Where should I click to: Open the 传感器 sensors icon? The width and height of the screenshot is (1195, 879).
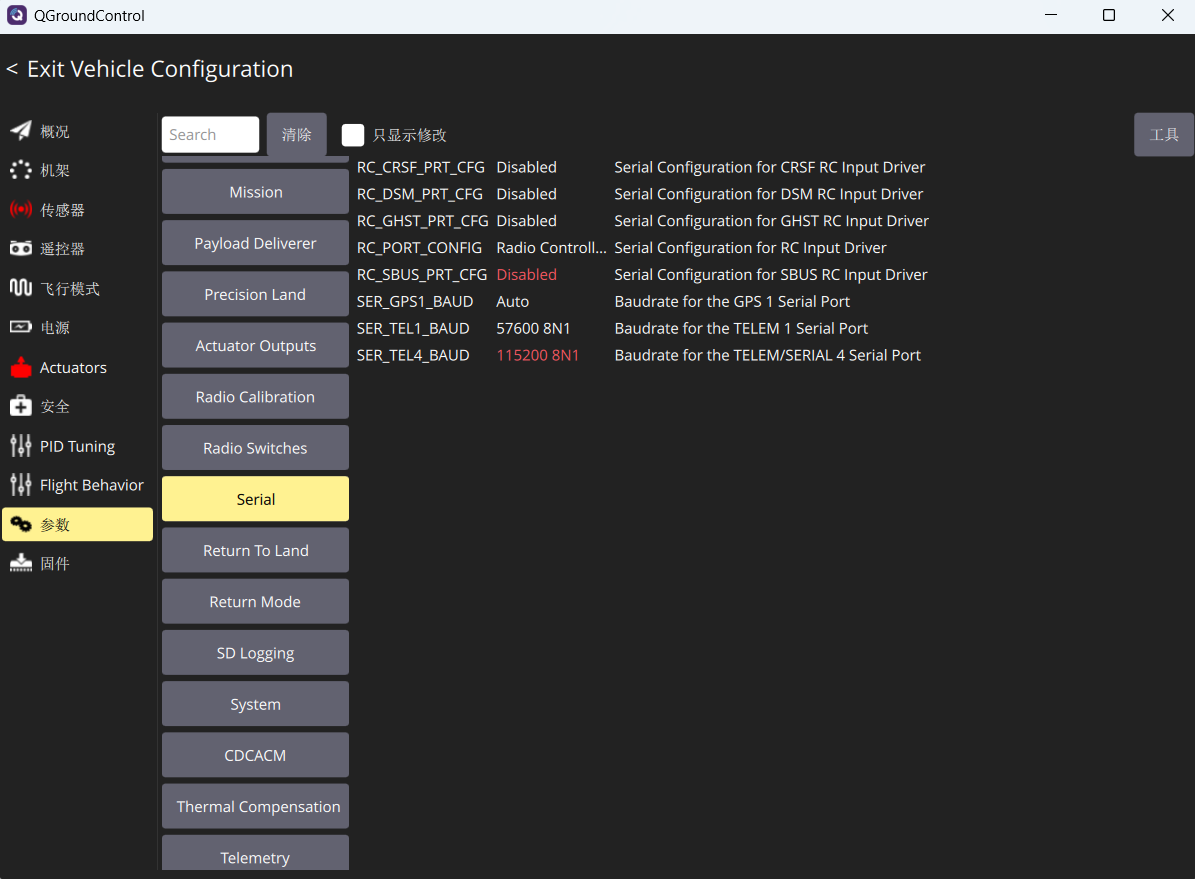21,210
